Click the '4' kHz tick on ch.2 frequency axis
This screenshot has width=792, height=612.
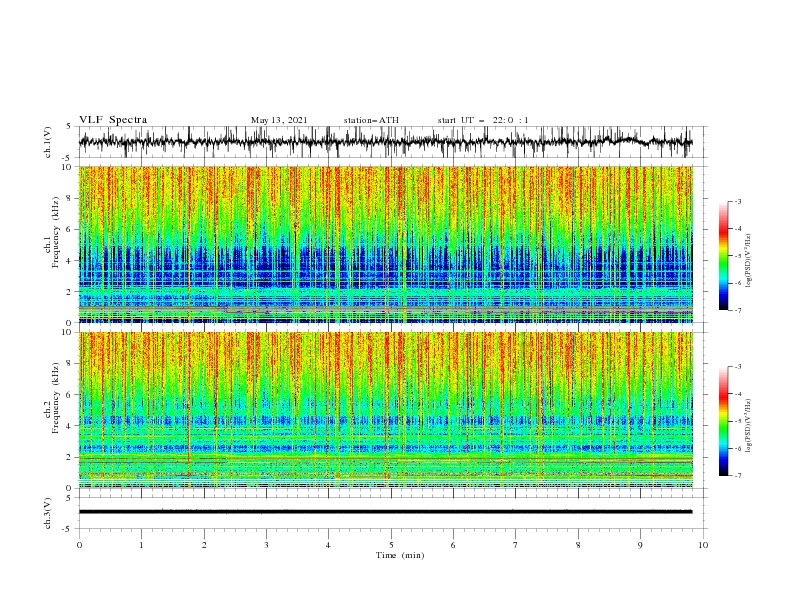[x=70, y=426]
